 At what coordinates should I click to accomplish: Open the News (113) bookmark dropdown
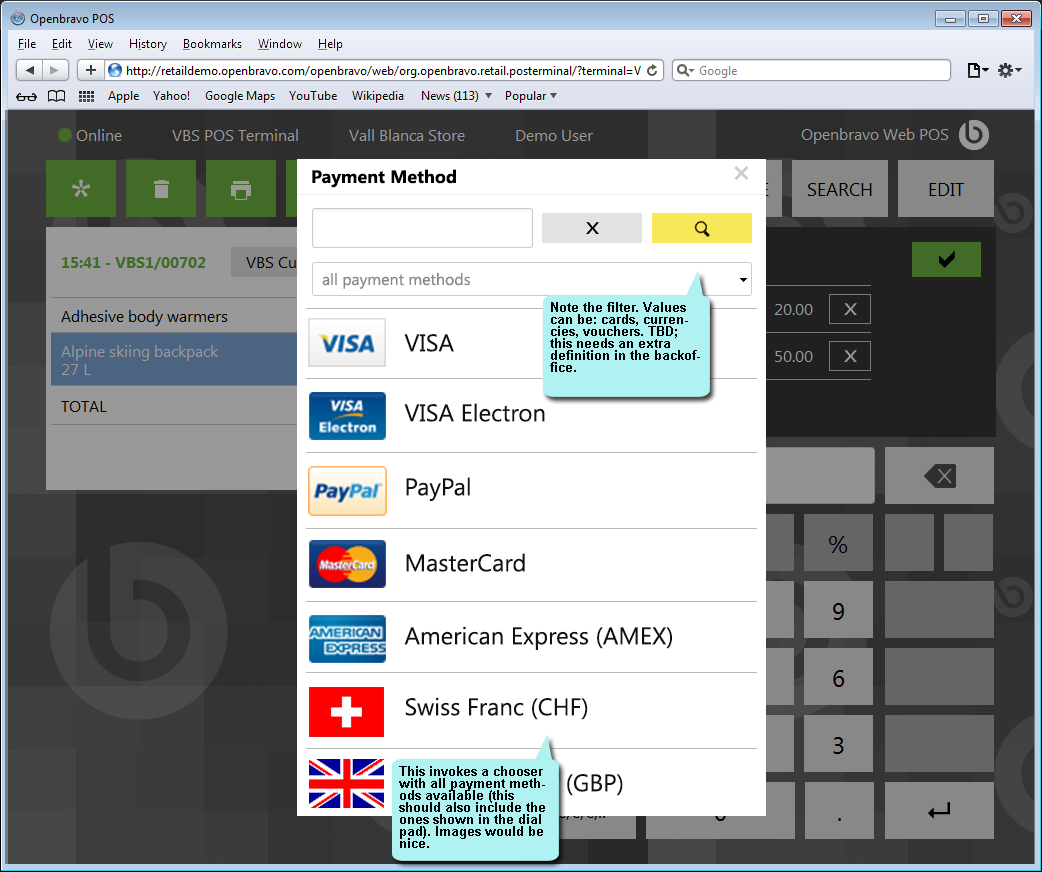tap(456, 96)
